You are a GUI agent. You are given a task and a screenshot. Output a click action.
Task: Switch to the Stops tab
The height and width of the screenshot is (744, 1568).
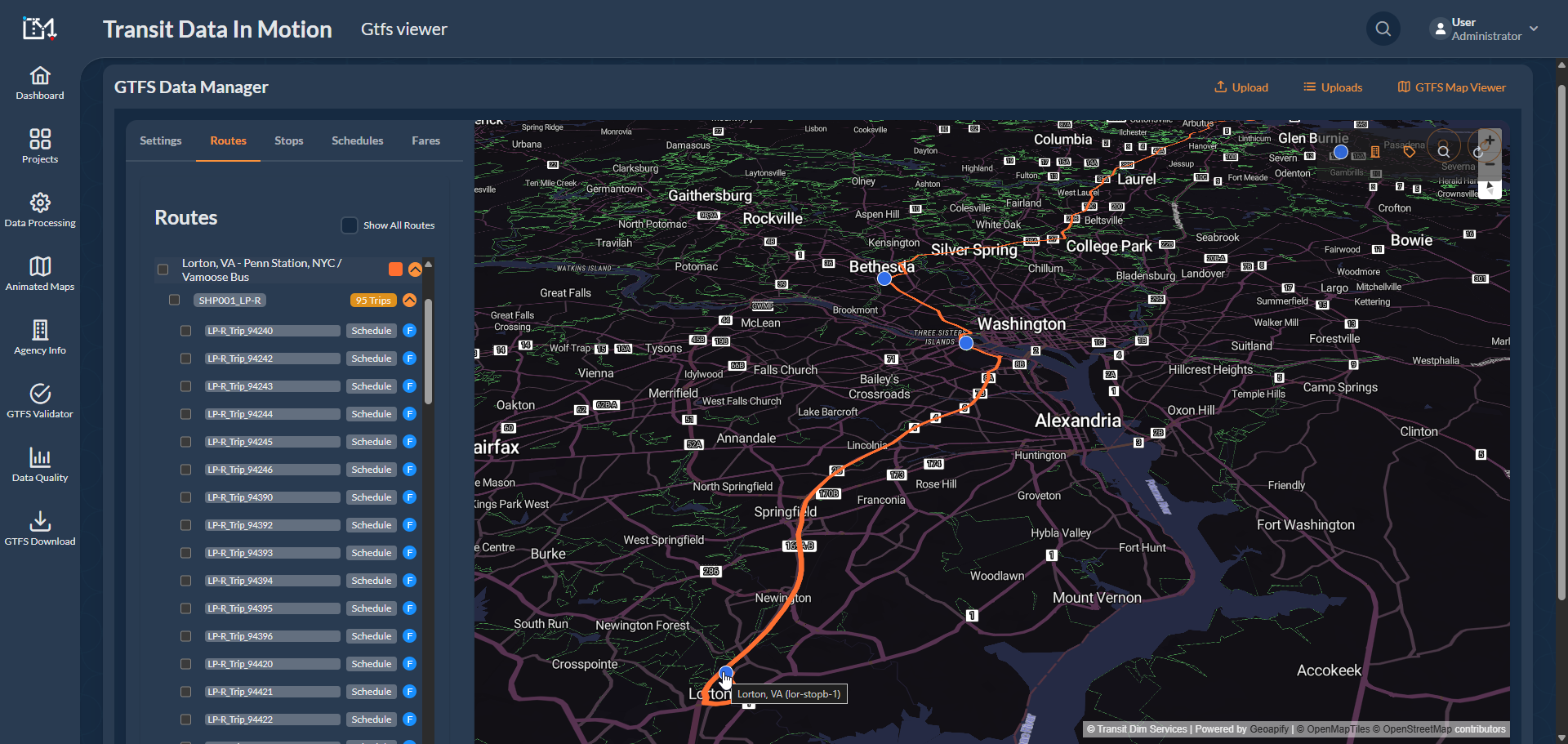click(288, 141)
